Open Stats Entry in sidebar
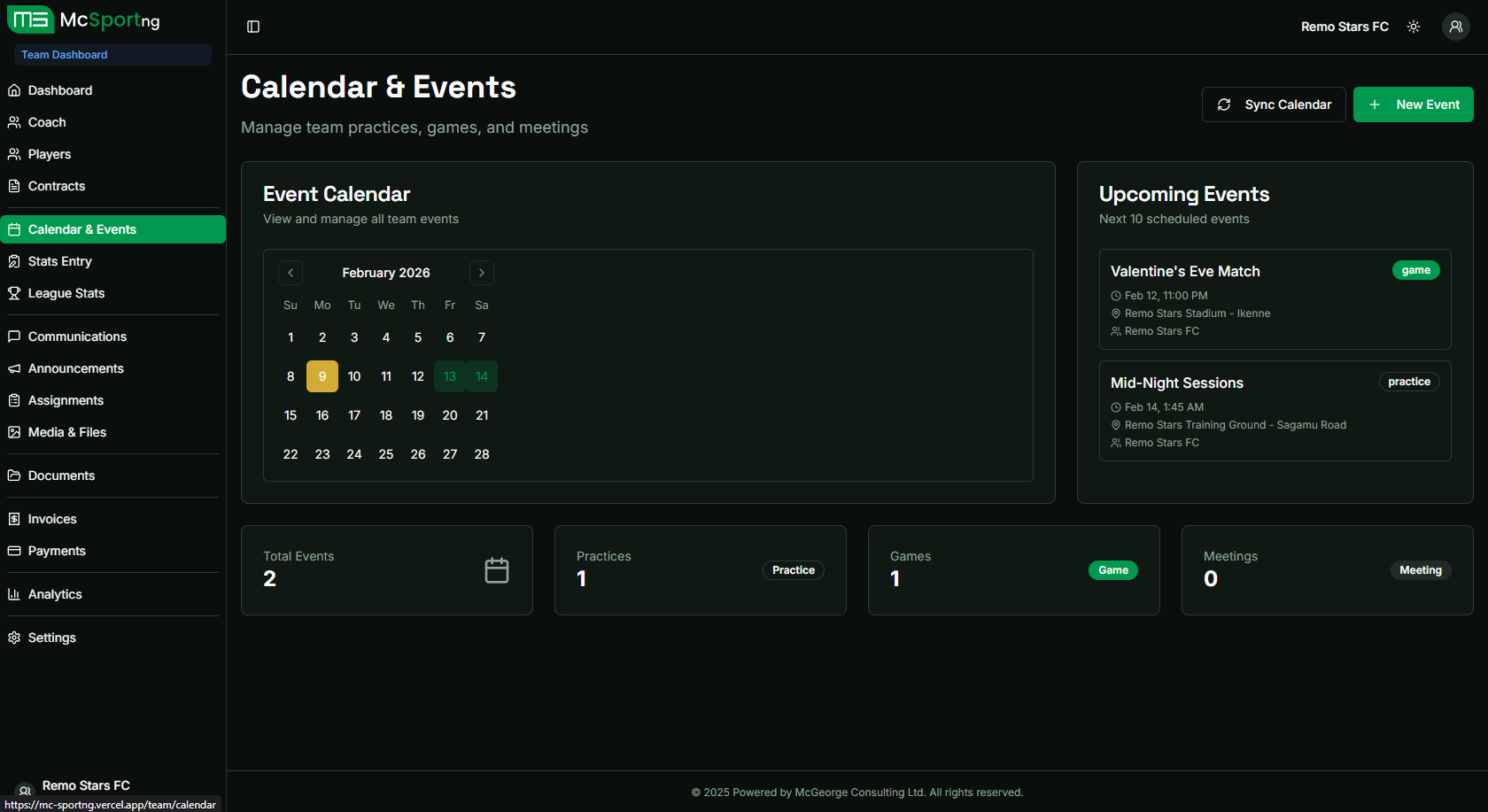Screen dimensions: 1488x812 pos(59,261)
